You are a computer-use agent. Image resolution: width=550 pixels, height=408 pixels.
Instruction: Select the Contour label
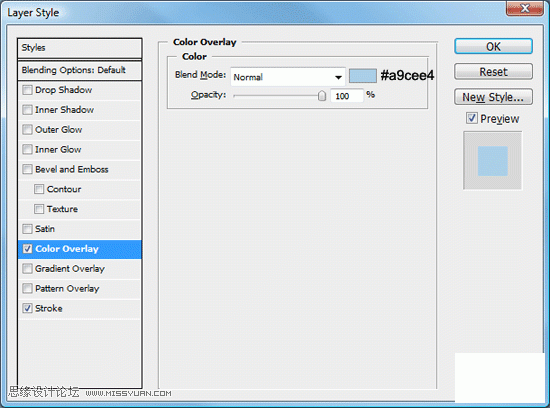click(64, 189)
